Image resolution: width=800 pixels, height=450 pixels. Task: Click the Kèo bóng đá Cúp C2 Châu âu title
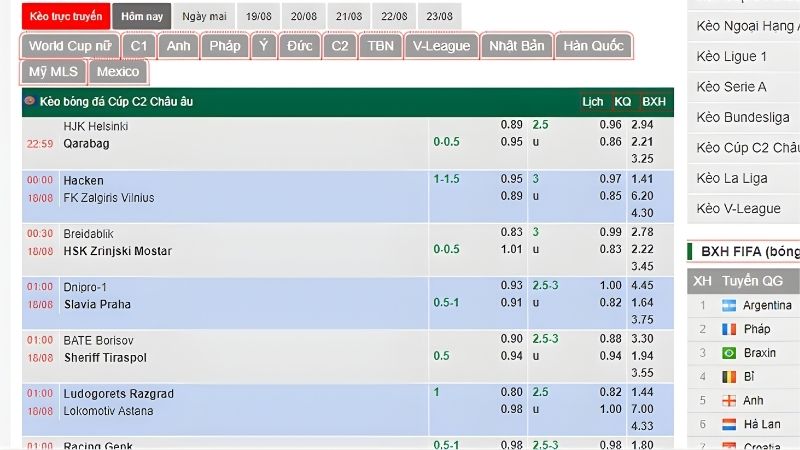click(x=116, y=102)
